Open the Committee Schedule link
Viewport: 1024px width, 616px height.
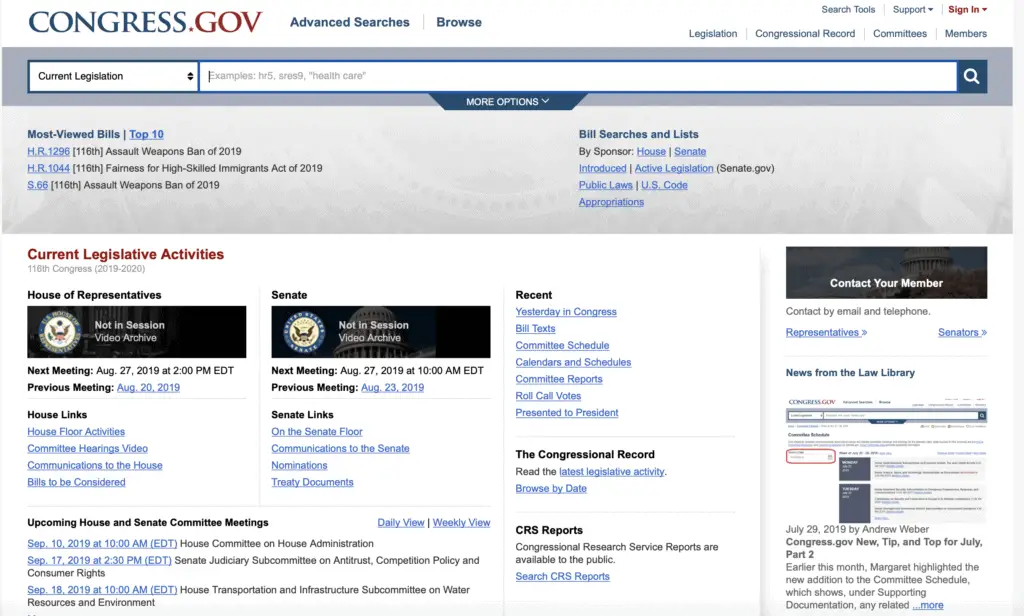[x=562, y=346]
